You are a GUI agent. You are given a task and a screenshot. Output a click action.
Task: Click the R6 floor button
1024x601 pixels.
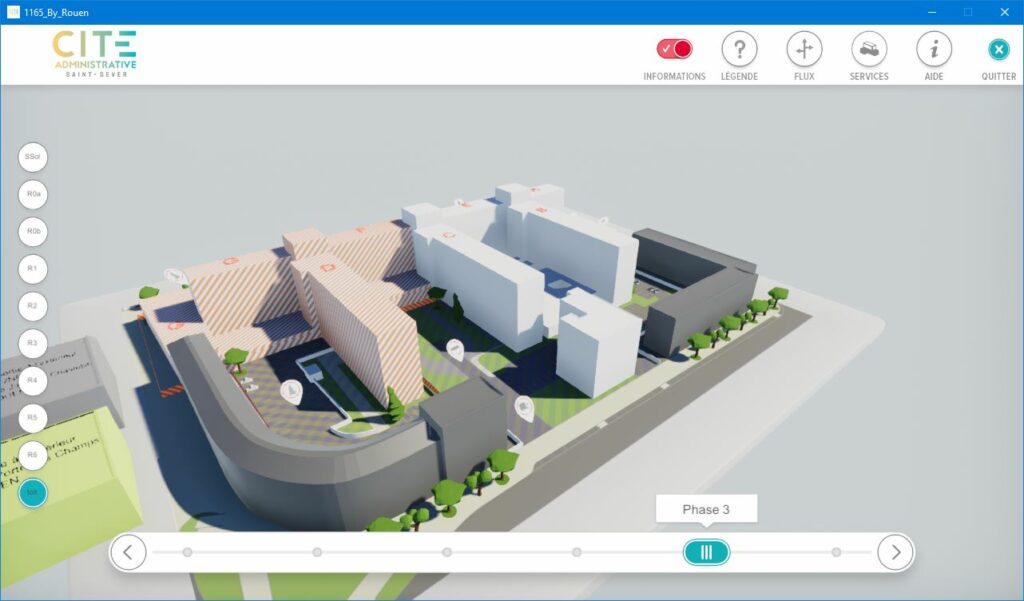point(33,455)
